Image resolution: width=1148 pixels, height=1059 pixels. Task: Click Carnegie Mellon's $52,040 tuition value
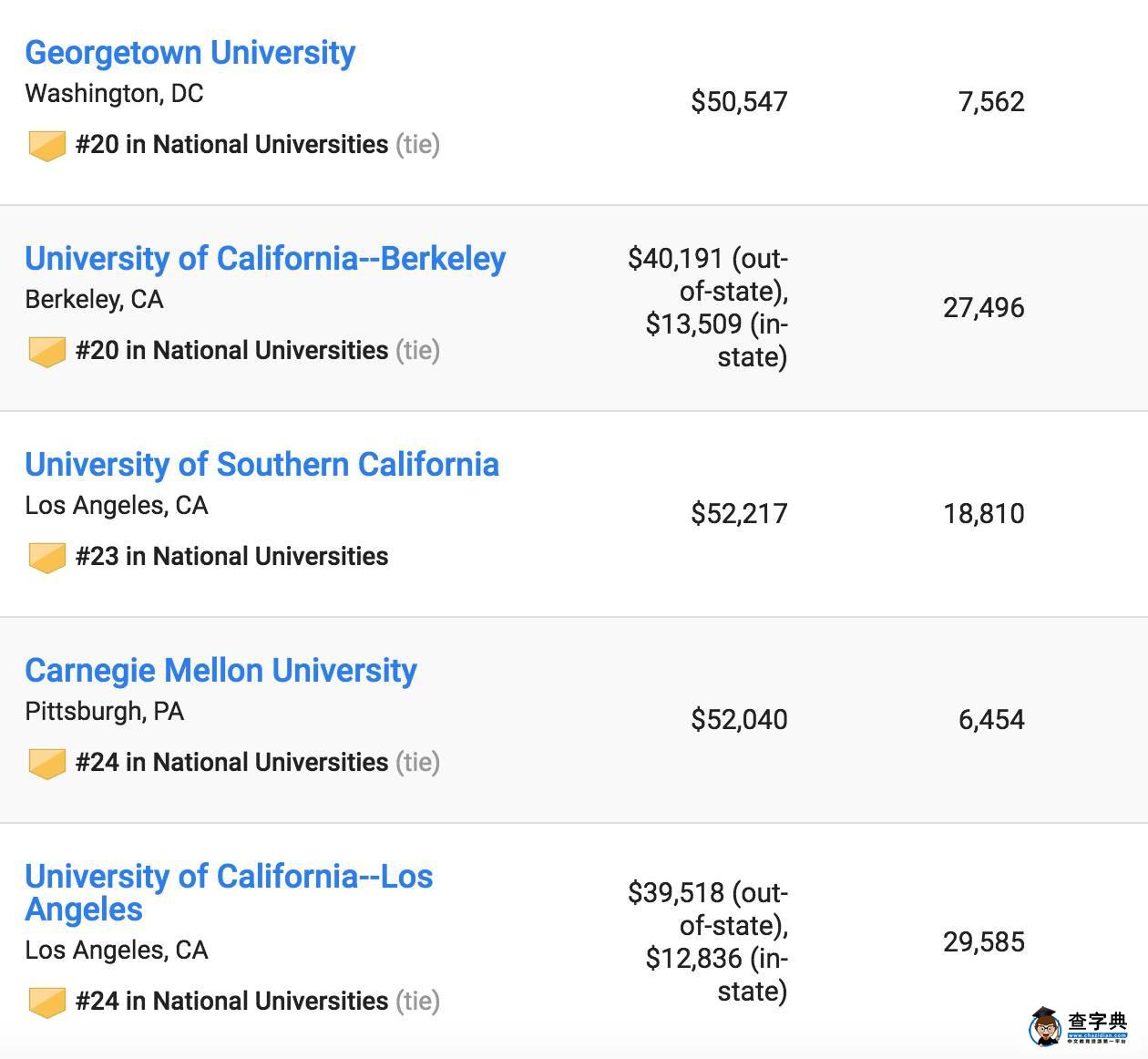(x=739, y=719)
